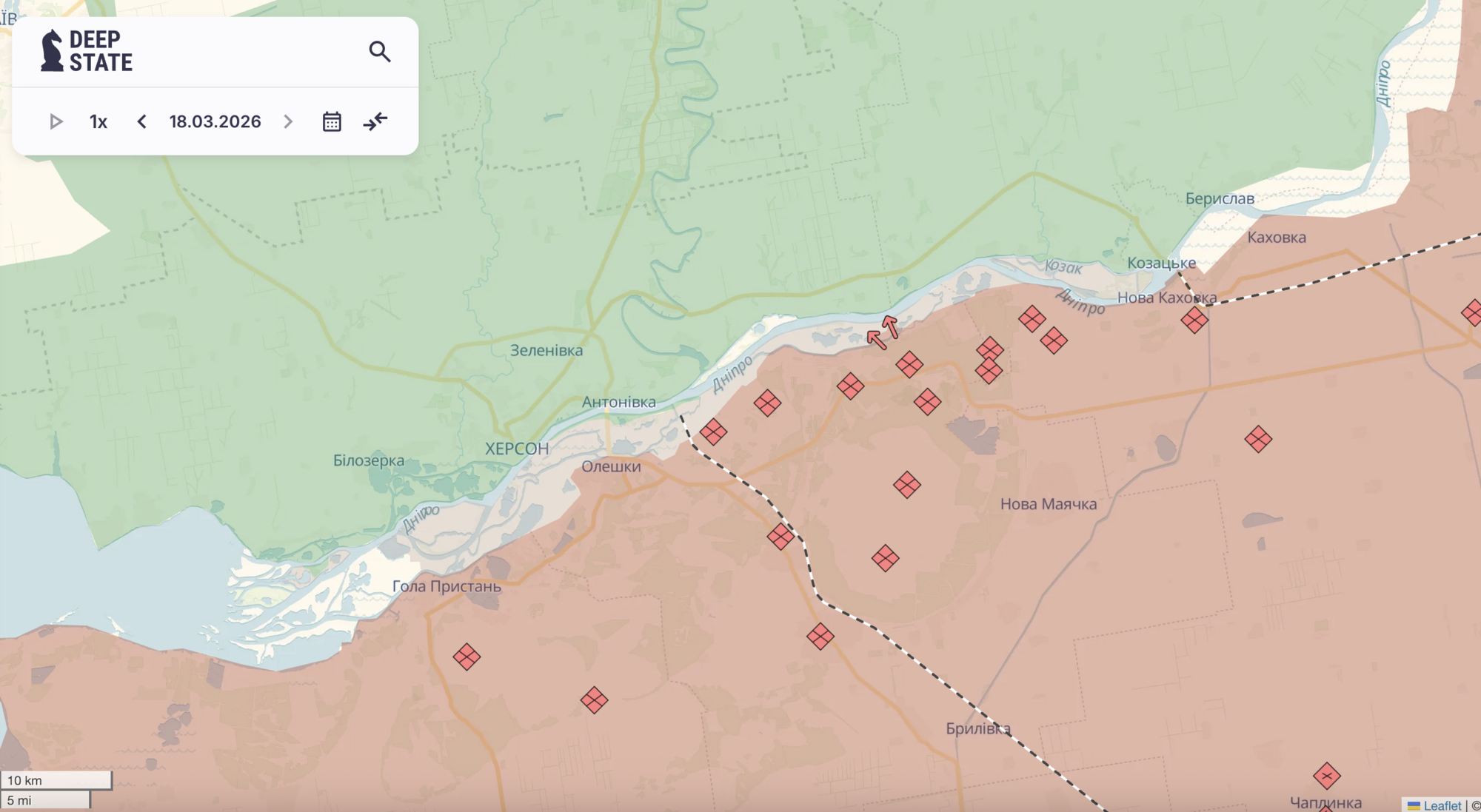1481x812 pixels.
Task: Click the 10 km scale bar
Action: point(56,780)
